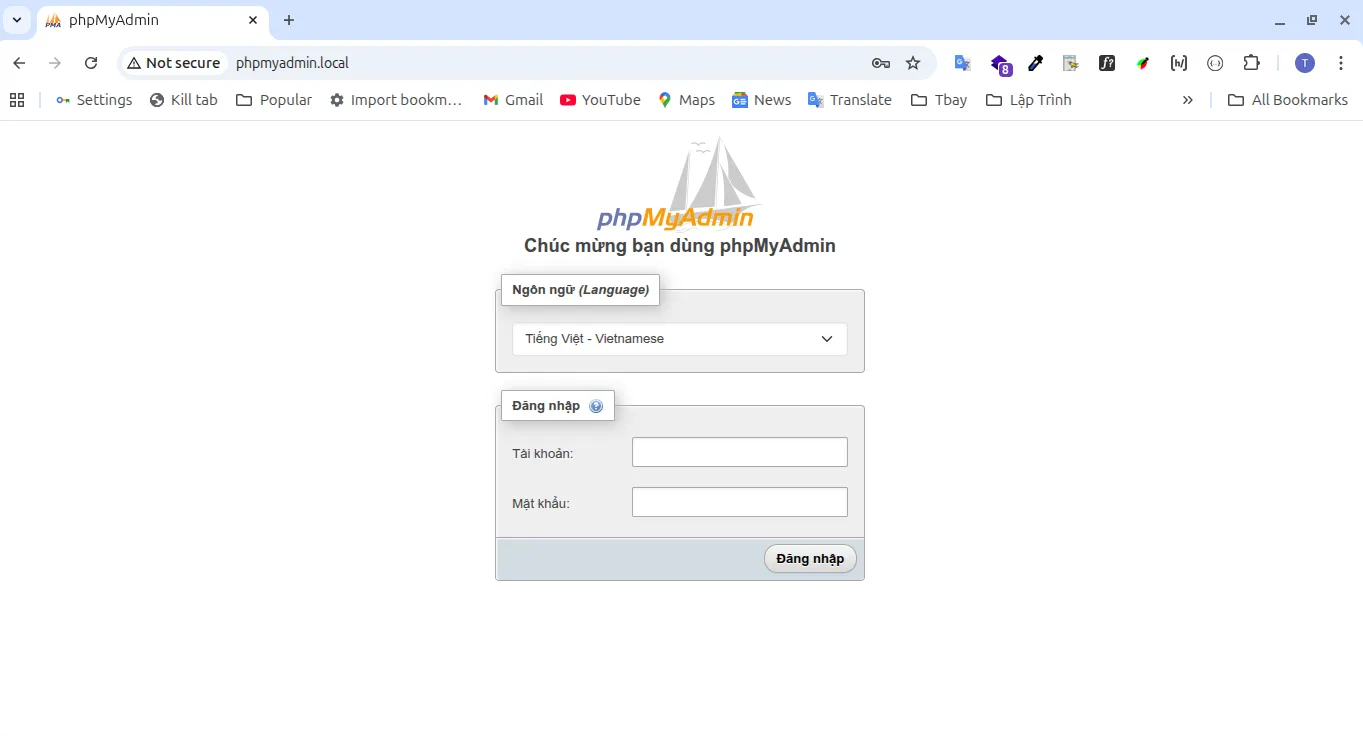Open the Tiếng Việt language dropdown

(679, 338)
